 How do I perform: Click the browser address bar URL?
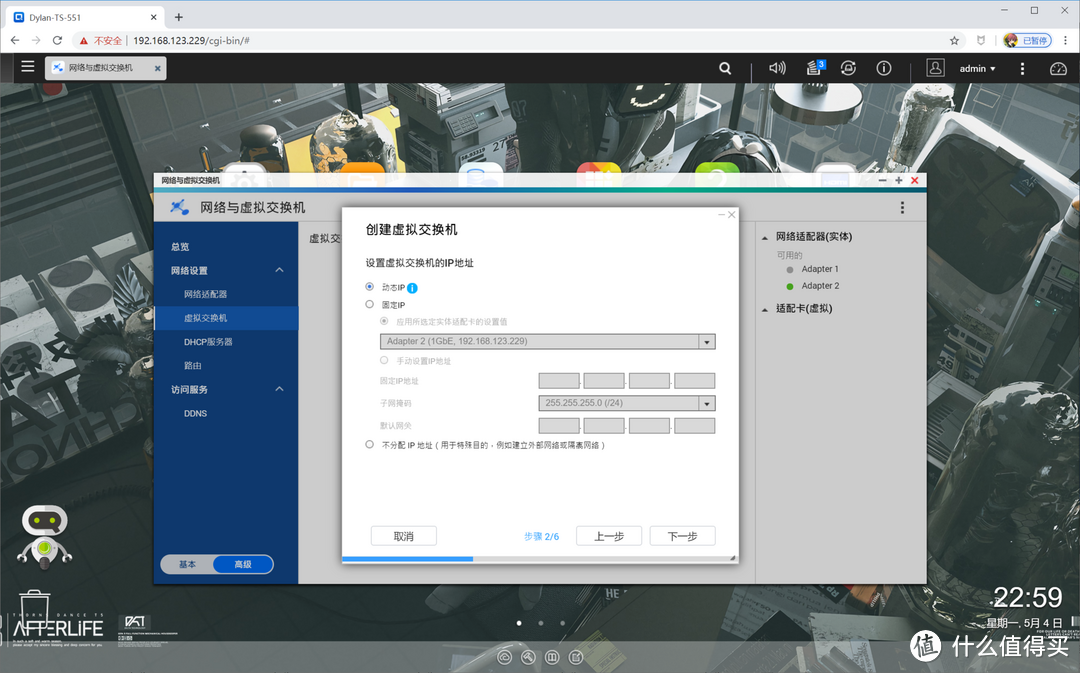191,41
